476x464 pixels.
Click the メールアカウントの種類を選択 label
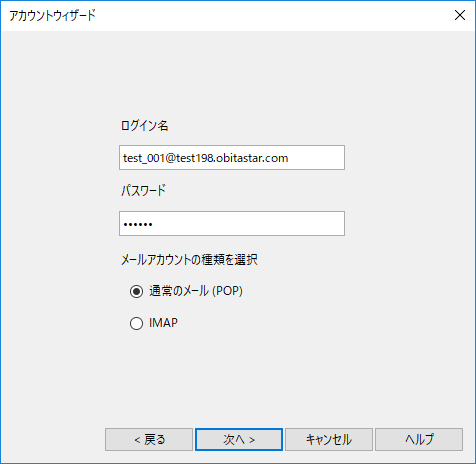pyautogui.click(x=189, y=260)
